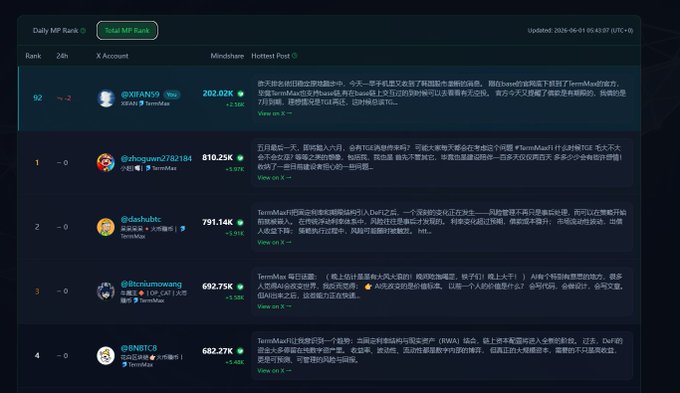Open the @BNBTC8 account link
Screen dimensions: 680x393
click(139, 348)
